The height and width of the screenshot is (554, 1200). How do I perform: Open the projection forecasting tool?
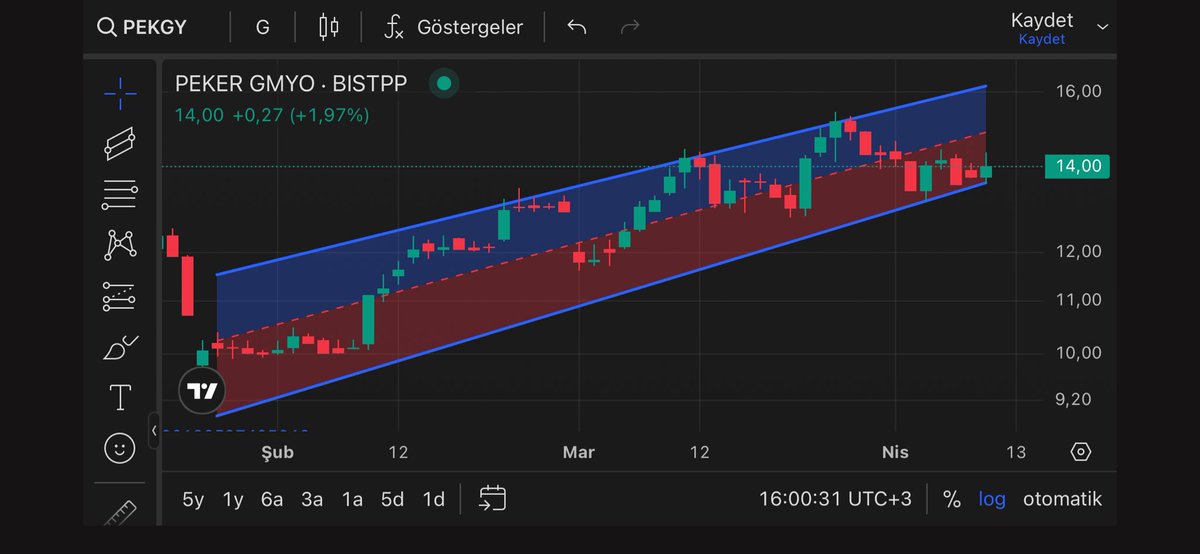[120, 296]
